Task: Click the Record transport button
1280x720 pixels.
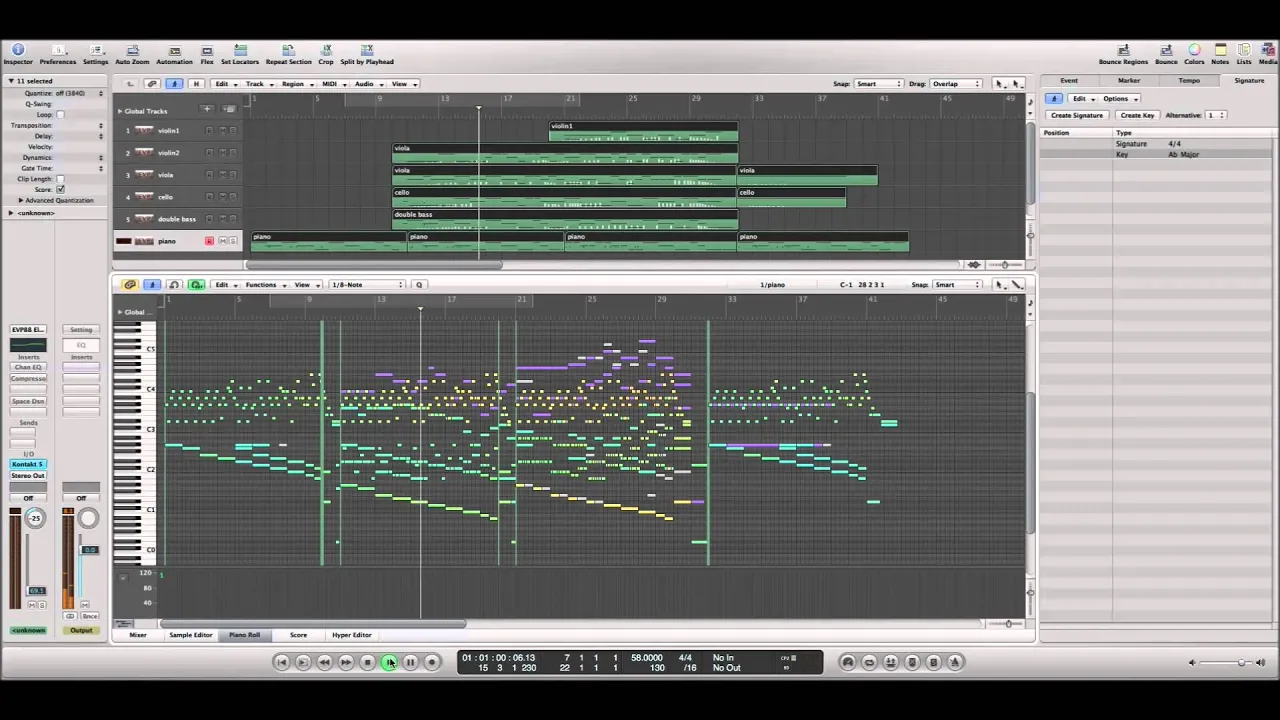Action: click(432, 662)
